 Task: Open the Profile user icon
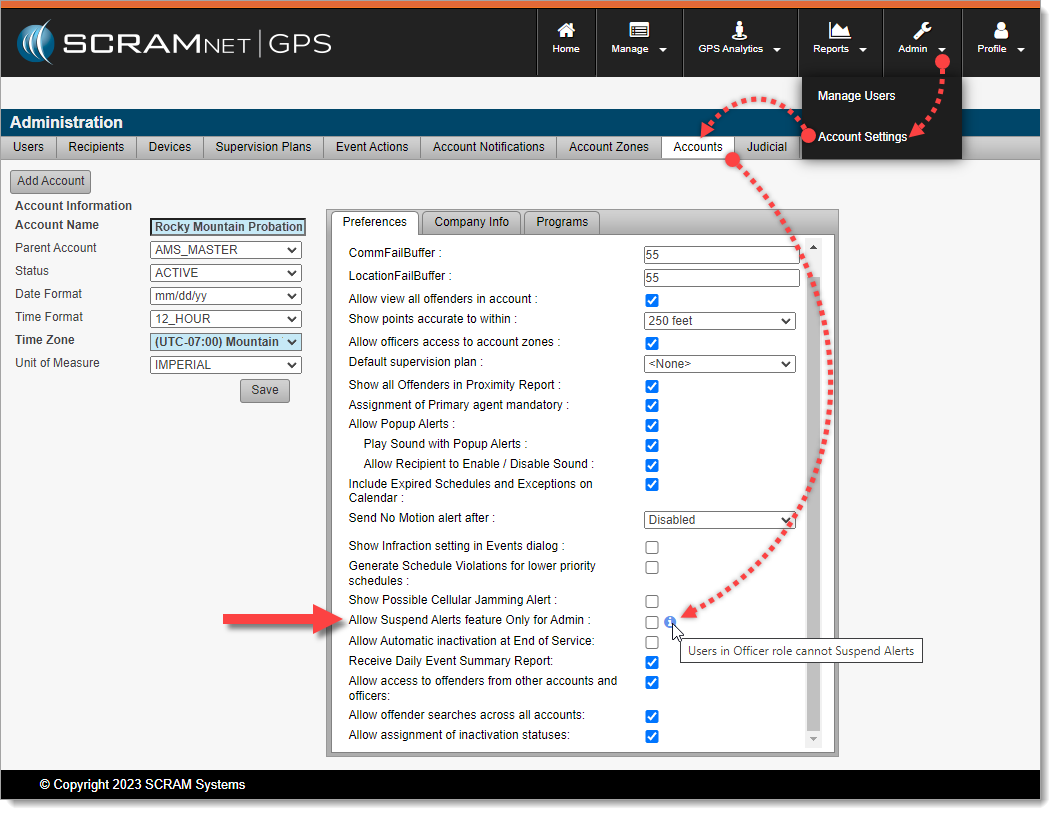point(1000,30)
